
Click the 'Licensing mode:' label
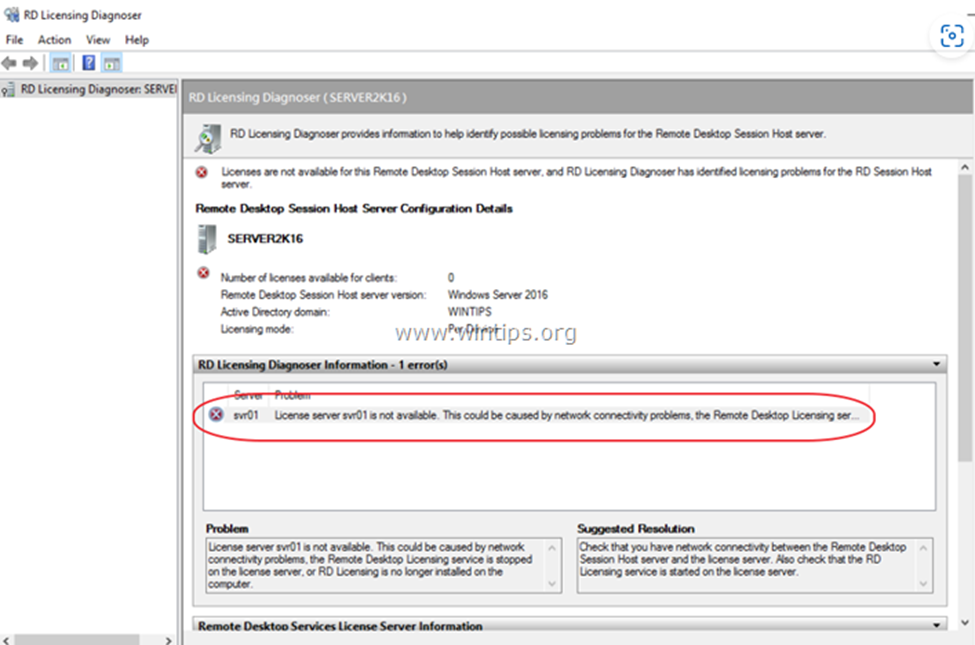(257, 329)
